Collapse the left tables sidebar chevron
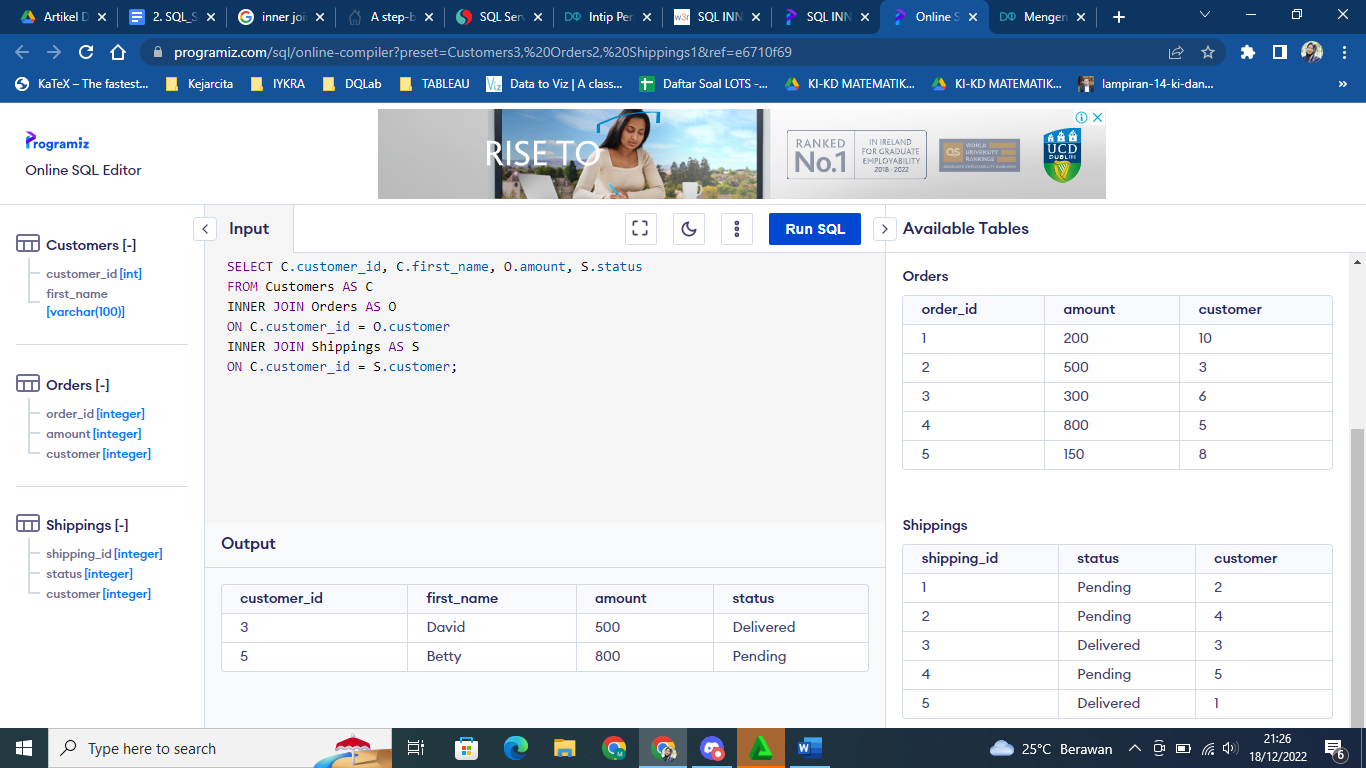The width and height of the screenshot is (1366, 768). (x=205, y=229)
